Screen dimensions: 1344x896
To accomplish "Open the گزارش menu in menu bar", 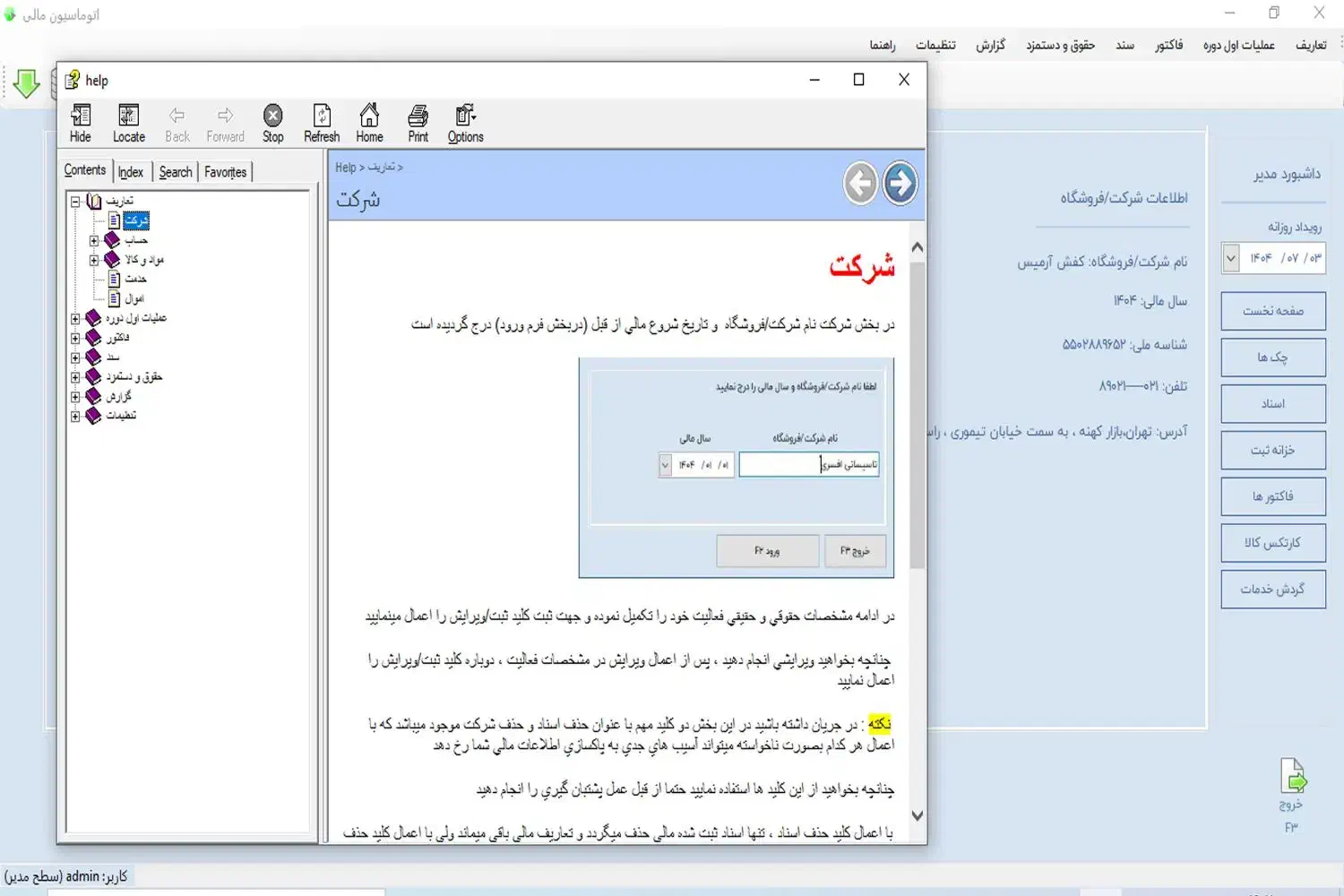I will (x=990, y=45).
